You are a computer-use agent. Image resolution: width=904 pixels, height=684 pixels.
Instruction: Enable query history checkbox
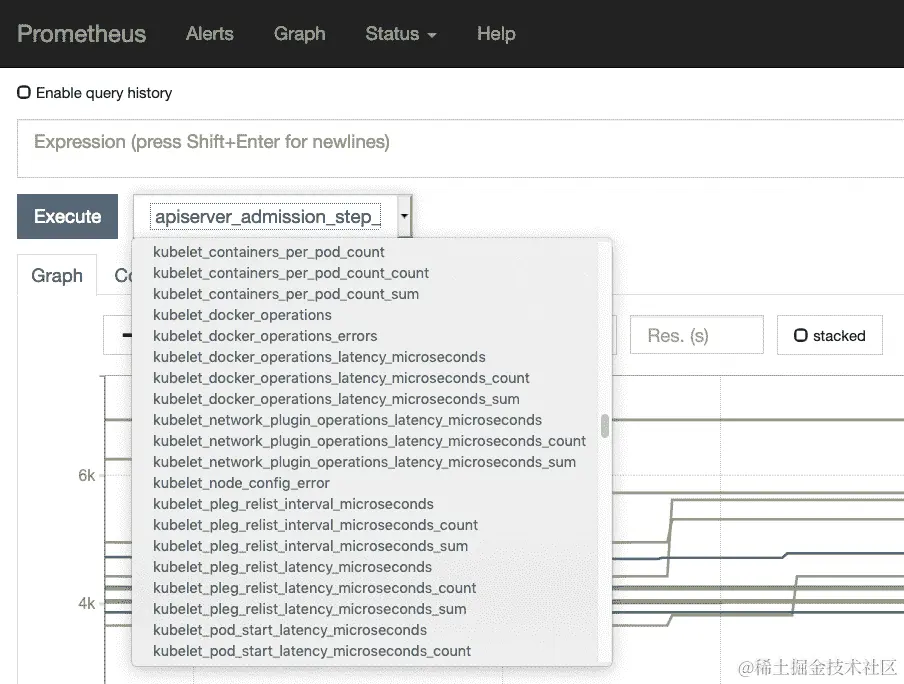tap(24, 92)
